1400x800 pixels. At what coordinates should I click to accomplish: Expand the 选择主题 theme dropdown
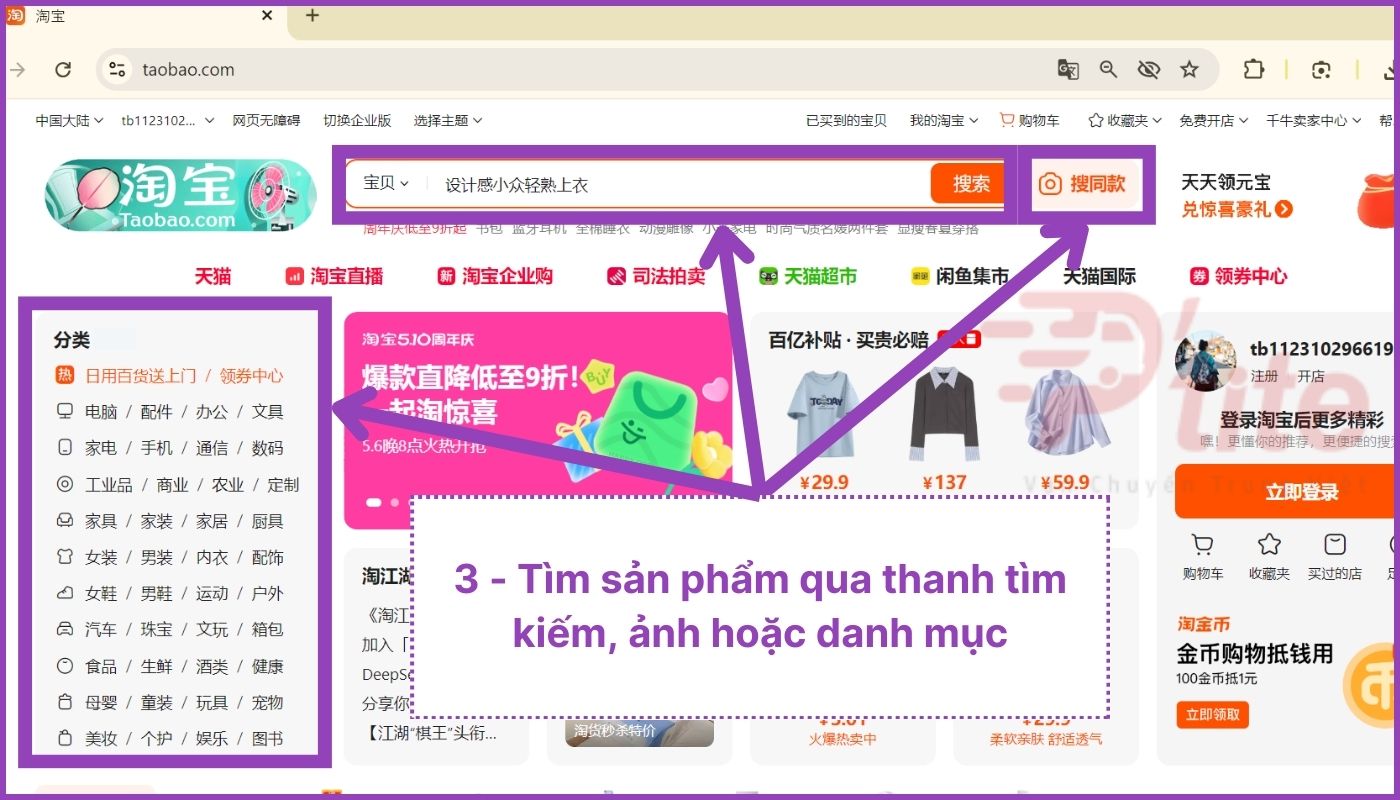[x=448, y=120]
